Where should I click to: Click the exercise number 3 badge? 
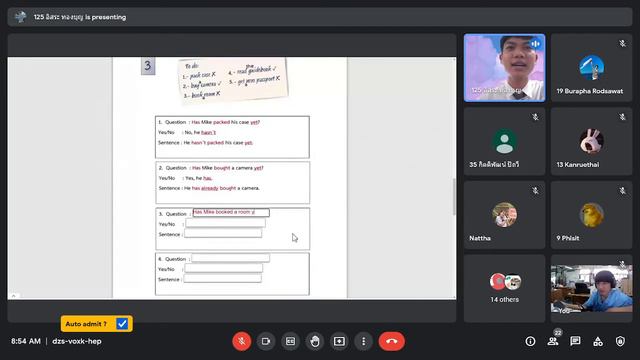[148, 65]
